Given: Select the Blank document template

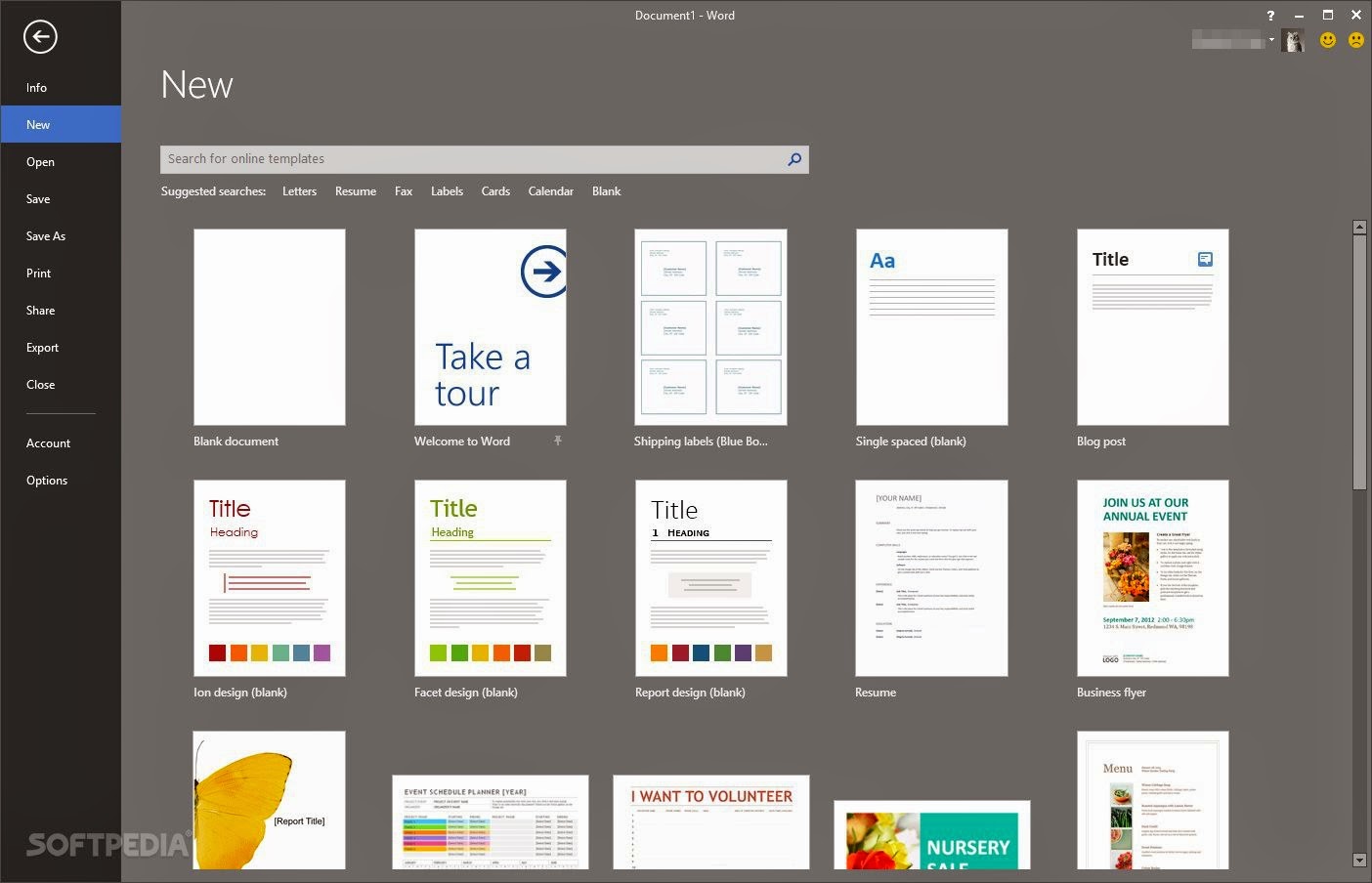Looking at the screenshot, I should pos(270,327).
